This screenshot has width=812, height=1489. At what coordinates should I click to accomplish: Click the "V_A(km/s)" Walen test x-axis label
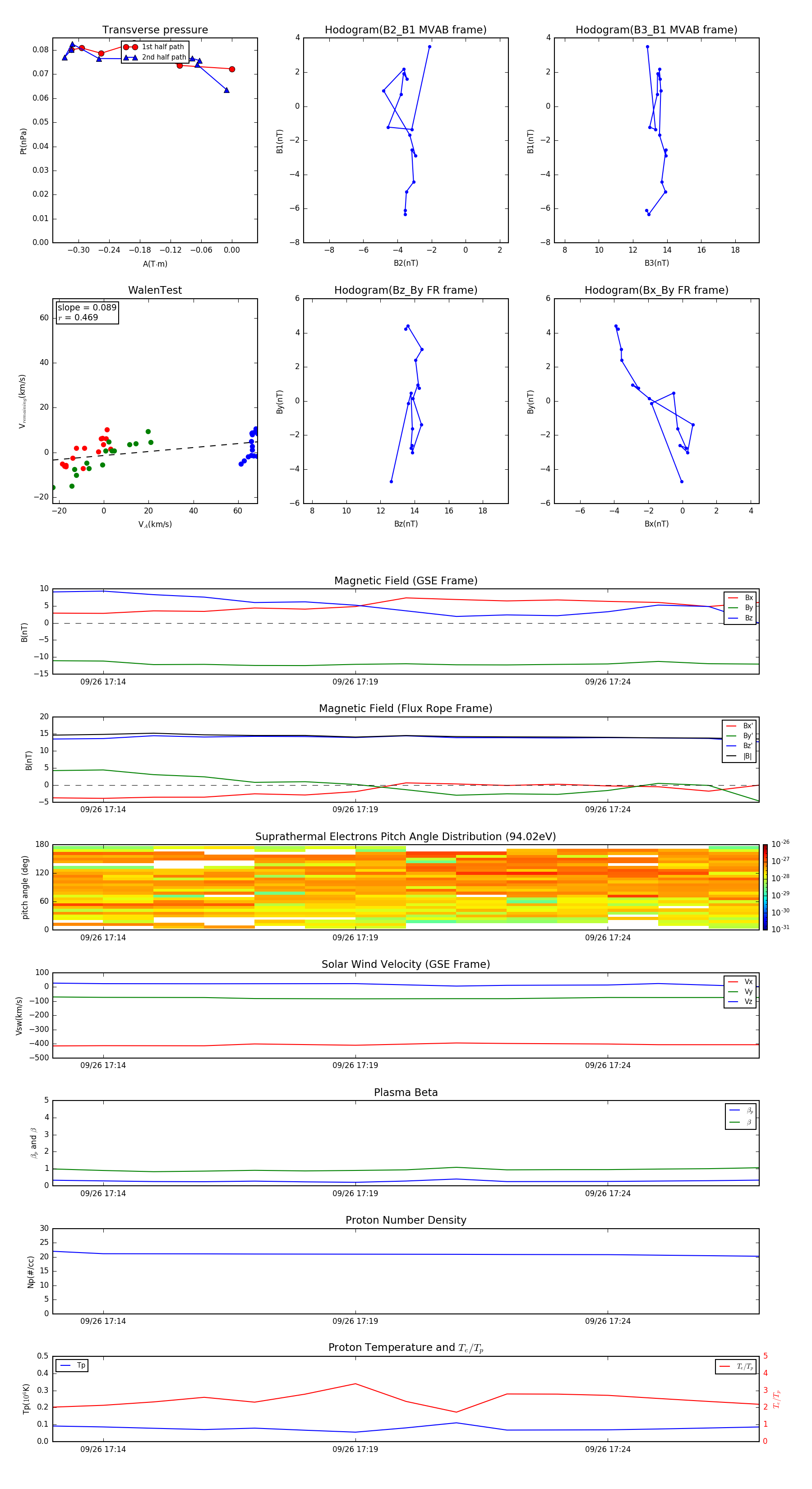[155, 524]
